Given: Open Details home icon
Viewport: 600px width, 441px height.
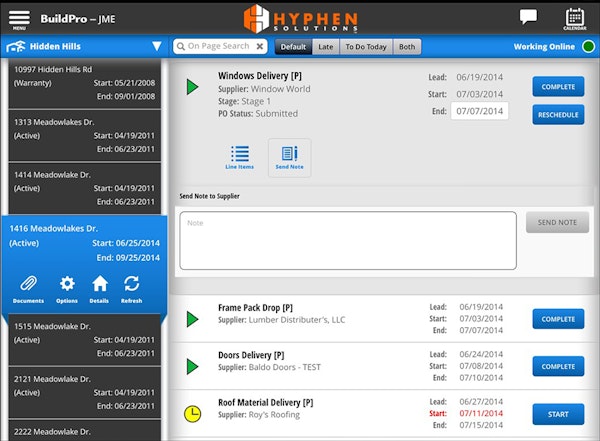Looking at the screenshot, I should pyautogui.click(x=100, y=287).
